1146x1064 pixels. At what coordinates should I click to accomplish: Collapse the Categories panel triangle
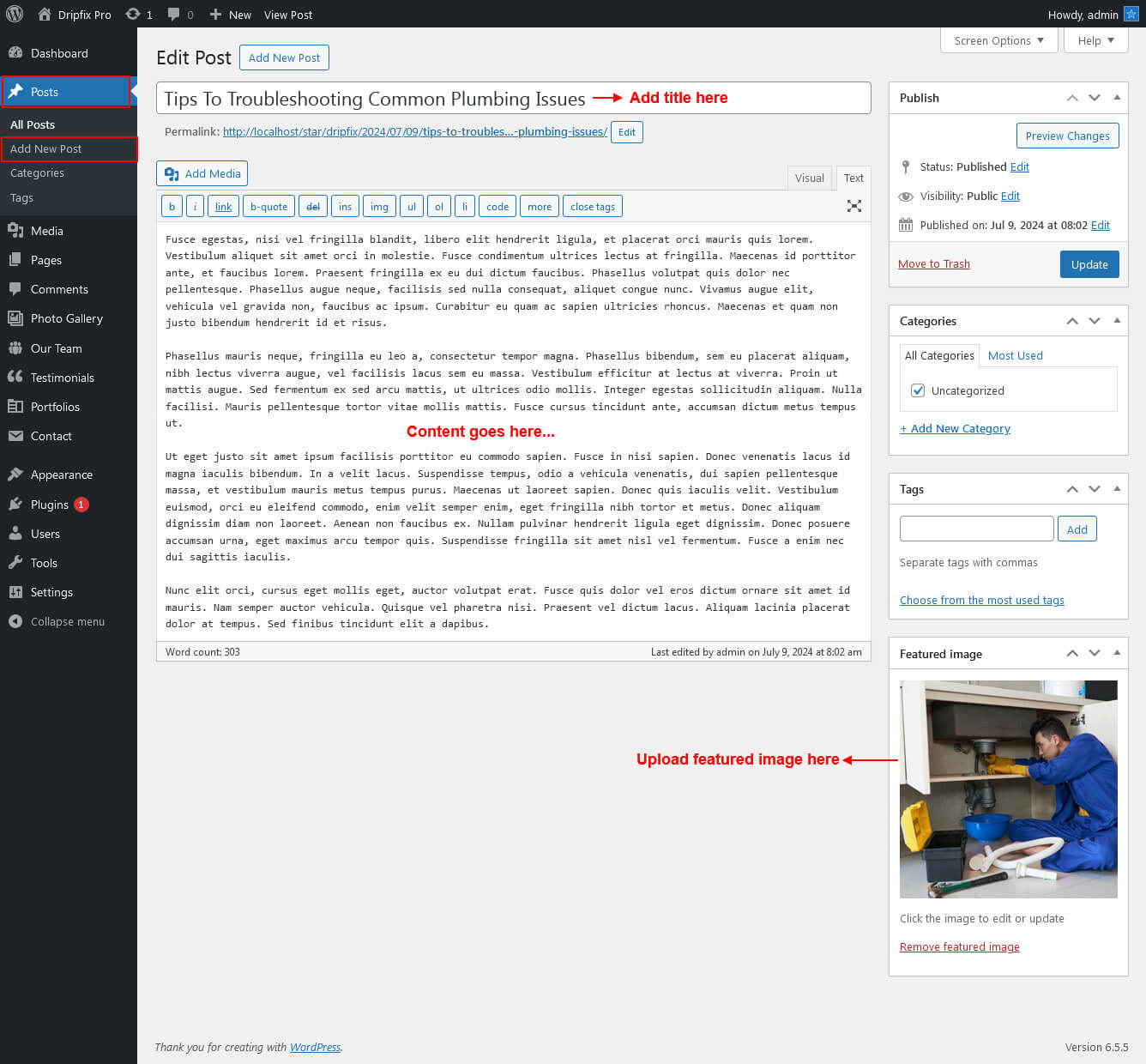[x=1117, y=321]
